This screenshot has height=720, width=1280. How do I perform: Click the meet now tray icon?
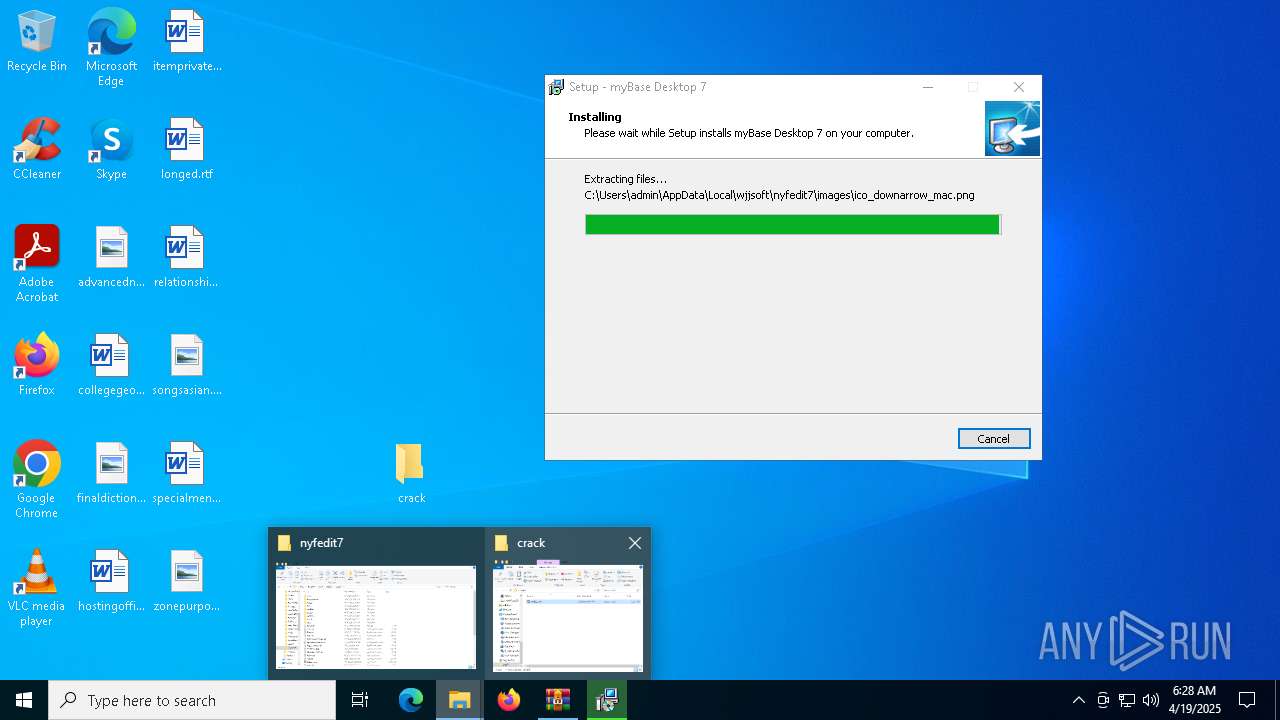point(1103,700)
